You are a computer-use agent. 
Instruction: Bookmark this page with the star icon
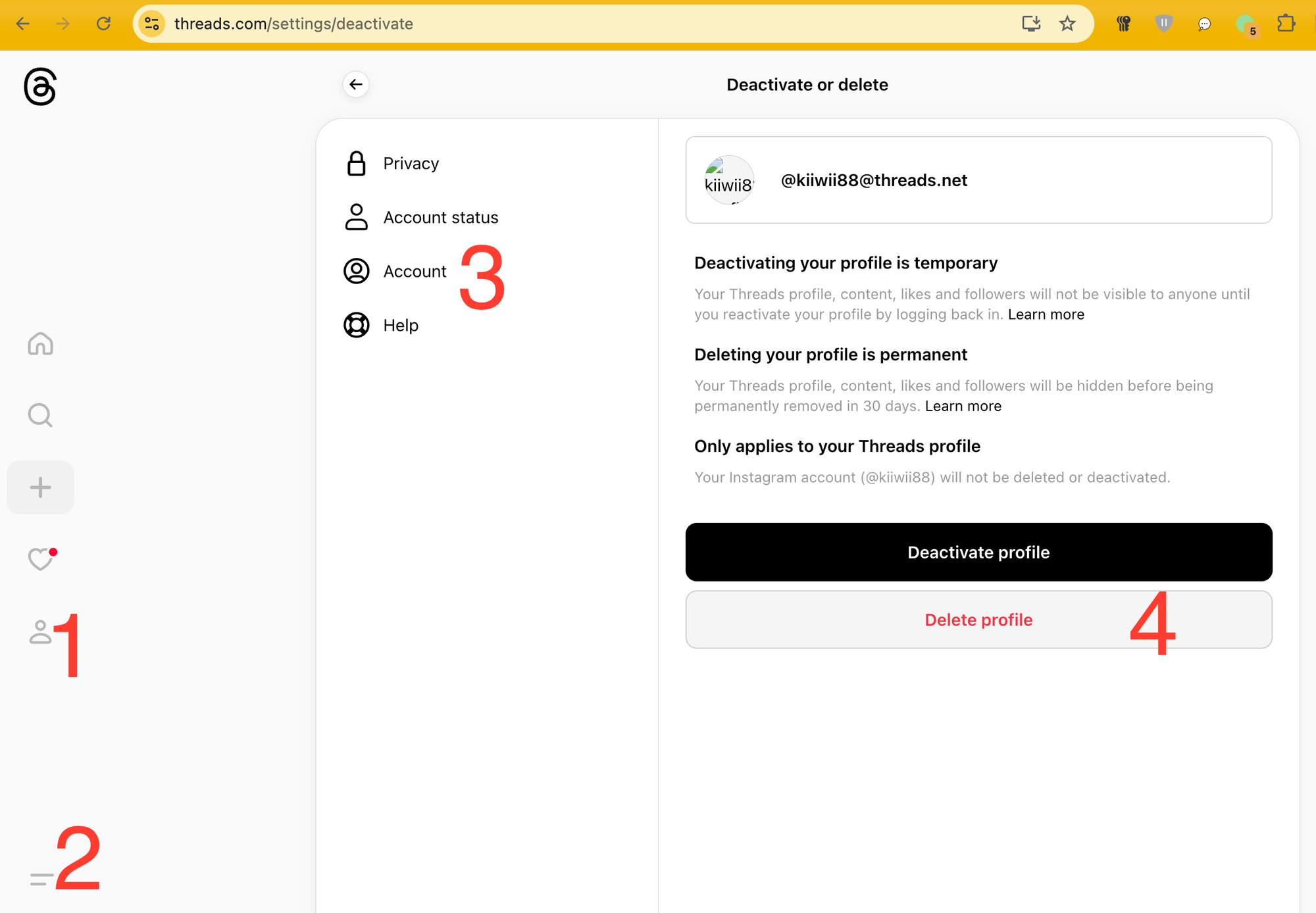pyautogui.click(x=1067, y=24)
